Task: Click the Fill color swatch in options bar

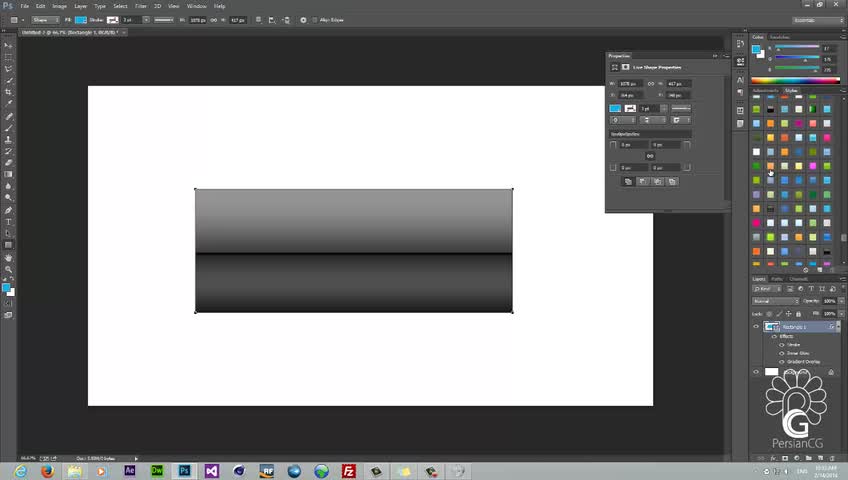Action: pyautogui.click(x=81, y=20)
